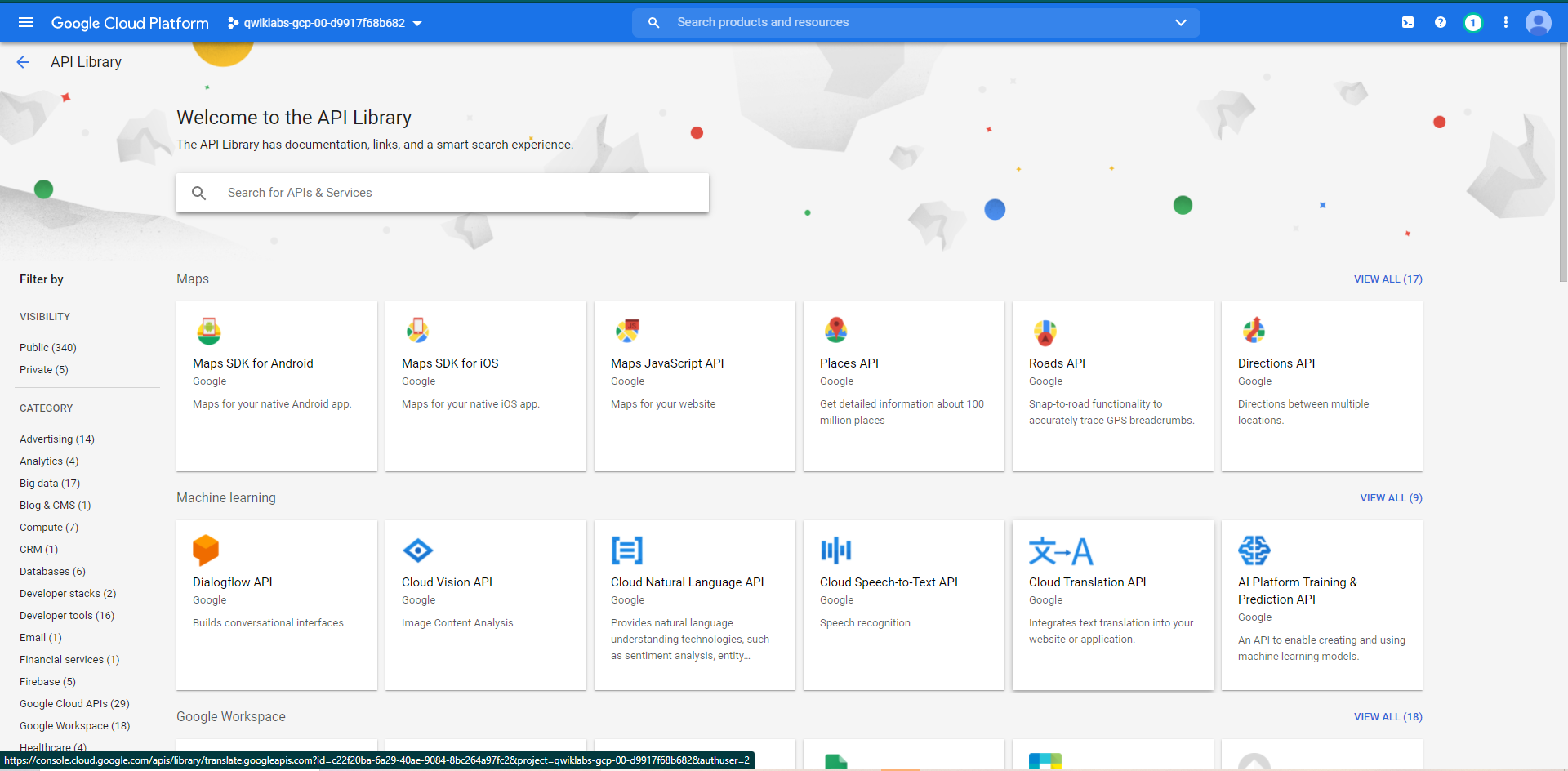Filter by Firebase category
This screenshot has width=1568, height=771.
47,682
